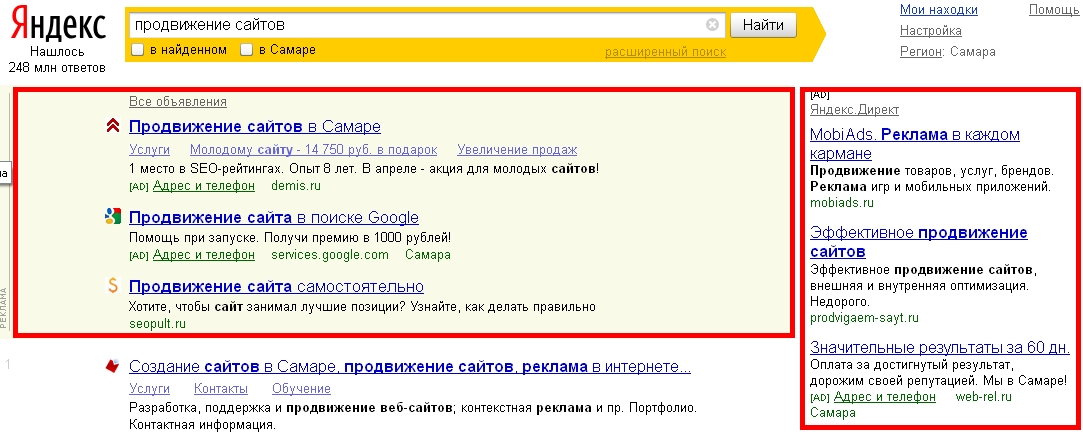
Task: Open ad 'Продвижение сайтов в Самаре'
Action: tap(255, 127)
